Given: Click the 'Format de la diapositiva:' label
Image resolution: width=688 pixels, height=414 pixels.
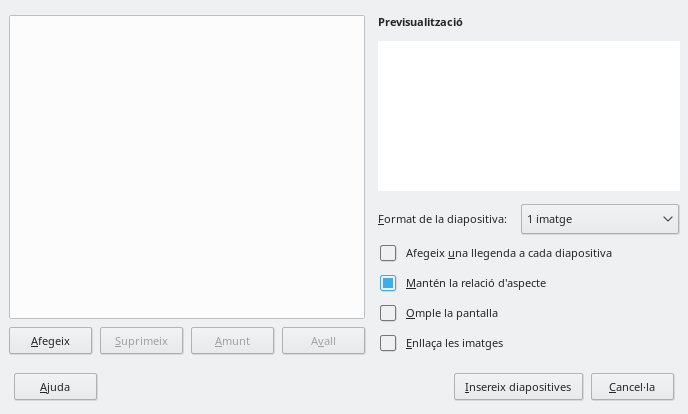Looking at the screenshot, I should [x=442, y=219].
